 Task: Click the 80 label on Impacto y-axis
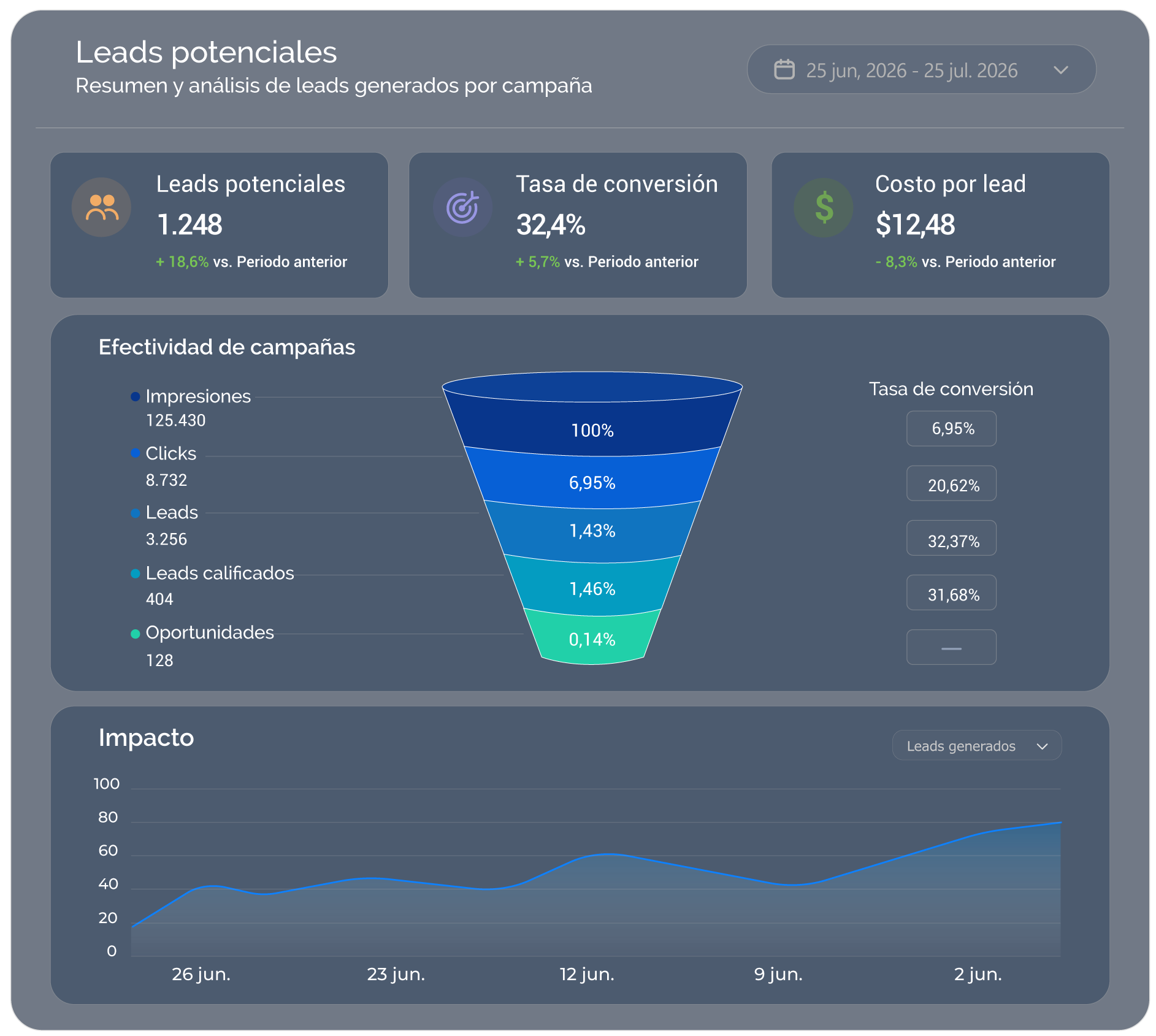108,818
